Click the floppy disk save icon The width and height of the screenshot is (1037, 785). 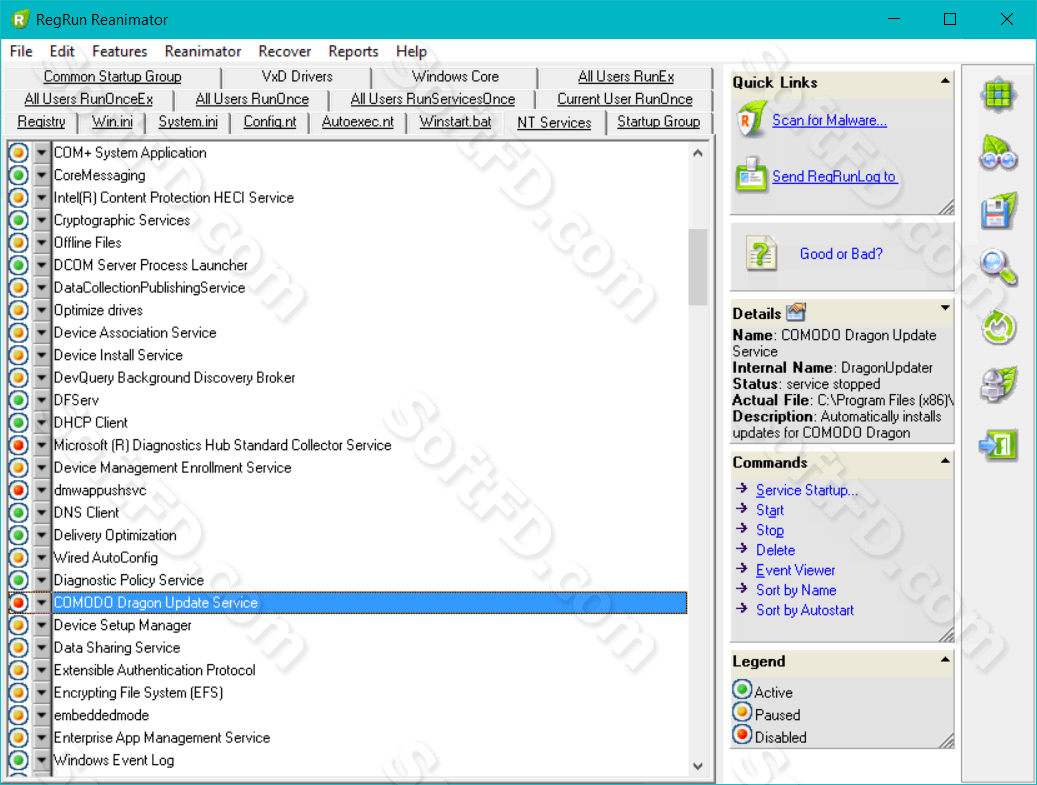(x=998, y=211)
